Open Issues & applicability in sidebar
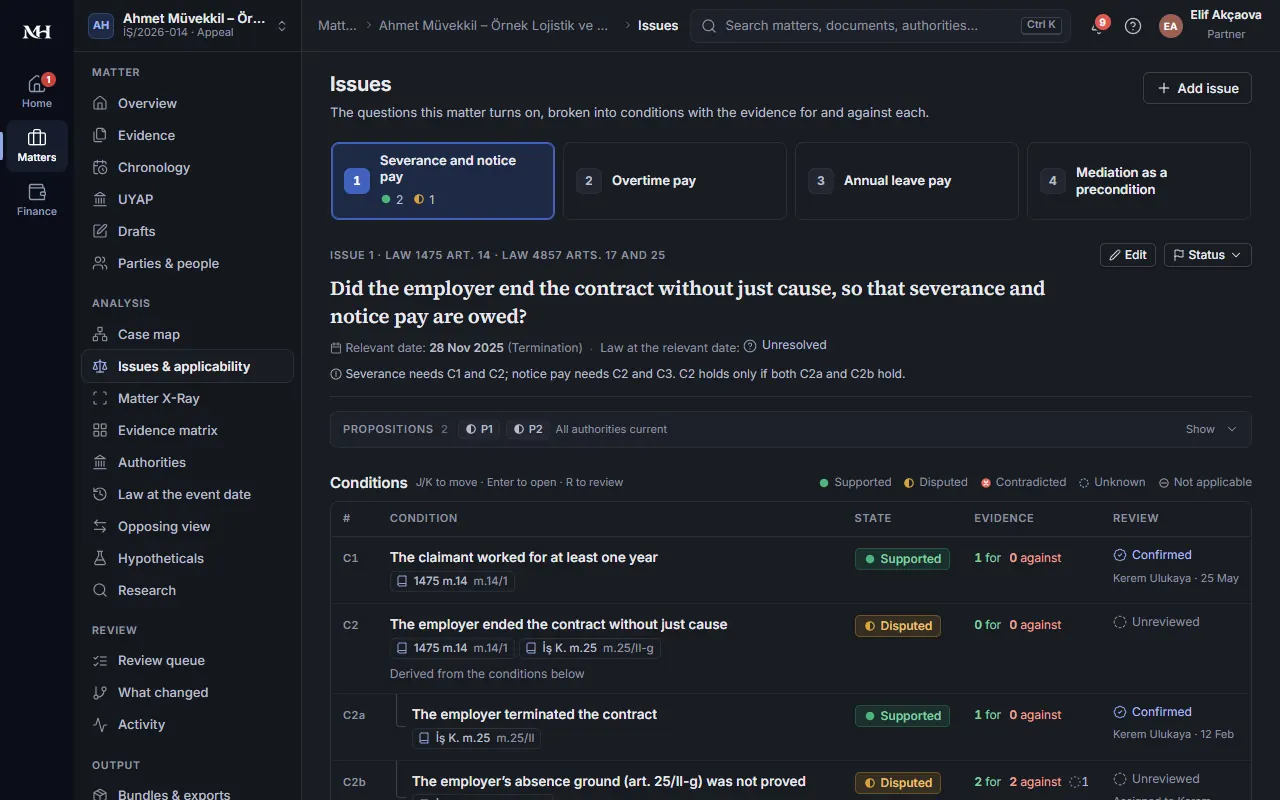This screenshot has width=1280, height=800. point(187,366)
